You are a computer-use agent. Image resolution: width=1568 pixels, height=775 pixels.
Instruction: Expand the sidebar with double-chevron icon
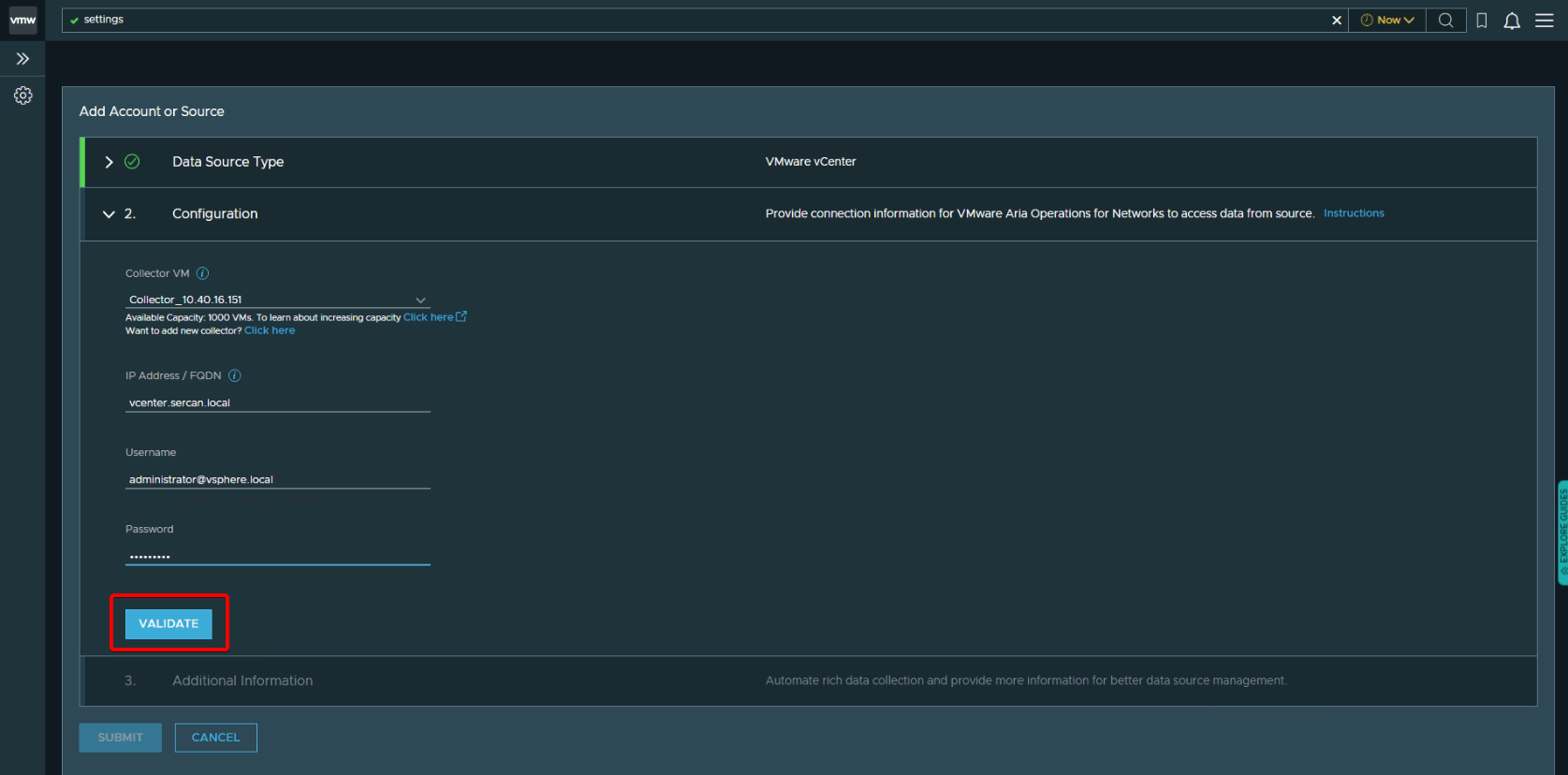[22, 59]
